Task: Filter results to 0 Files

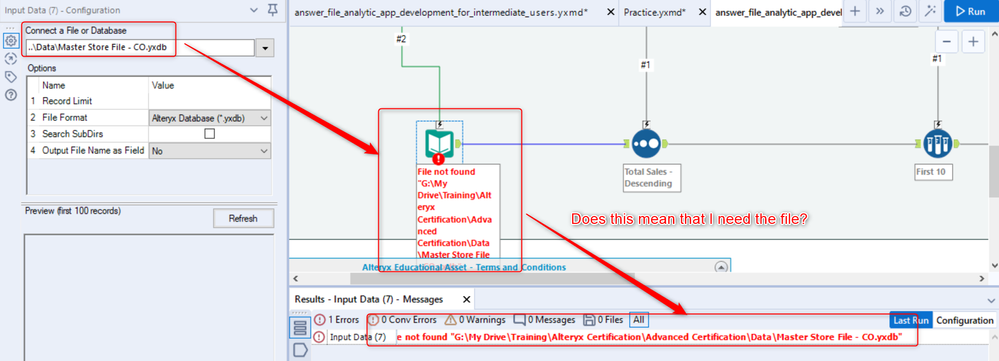Action: point(603,320)
